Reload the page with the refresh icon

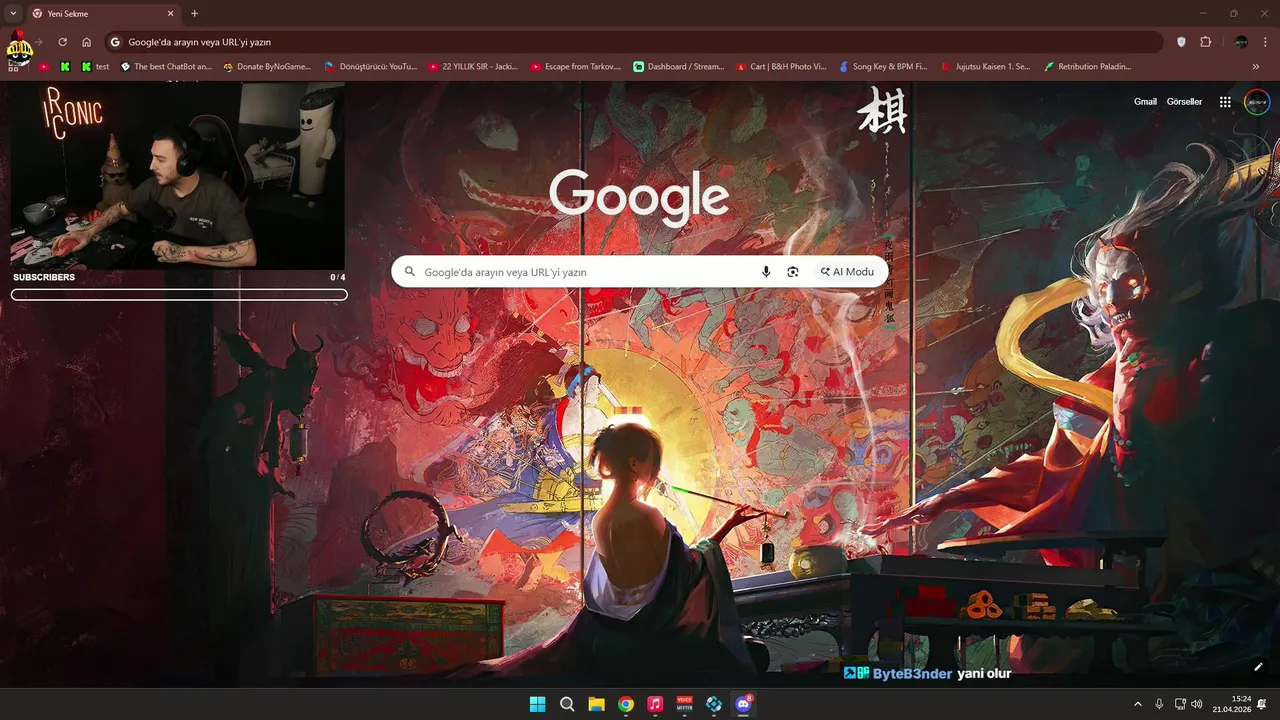(x=62, y=42)
